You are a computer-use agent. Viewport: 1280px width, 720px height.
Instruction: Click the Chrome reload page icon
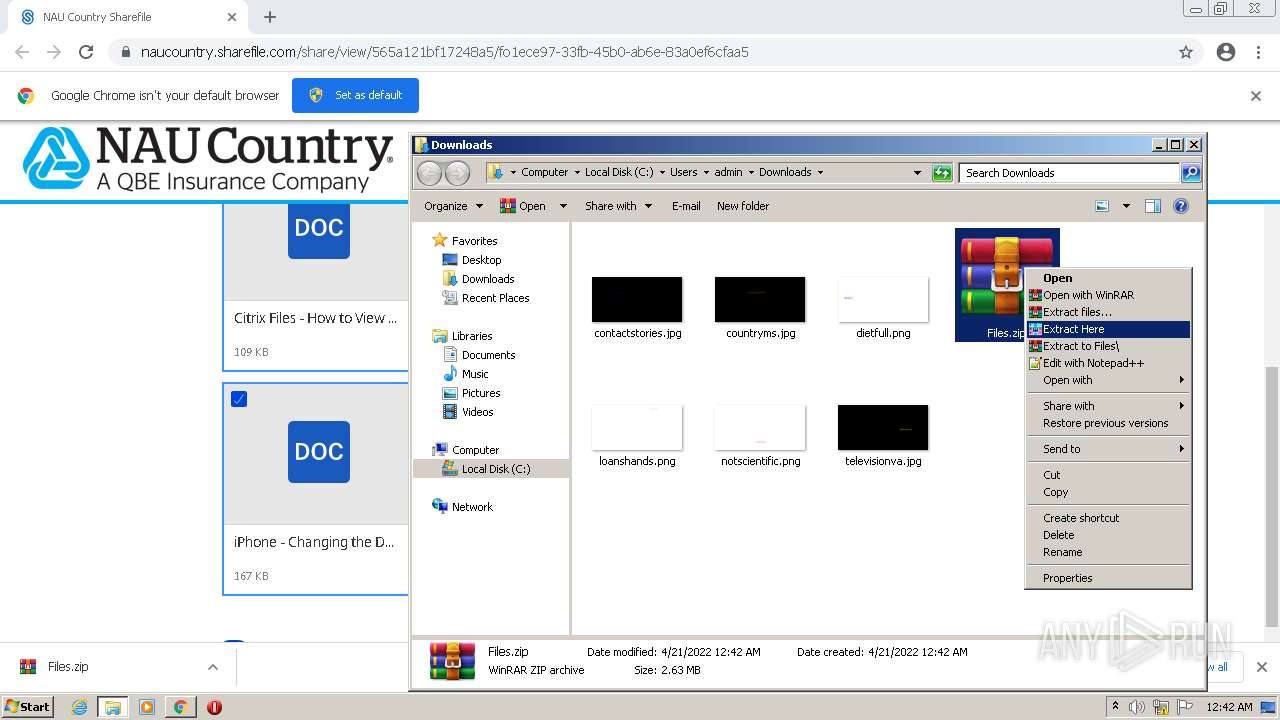86,52
